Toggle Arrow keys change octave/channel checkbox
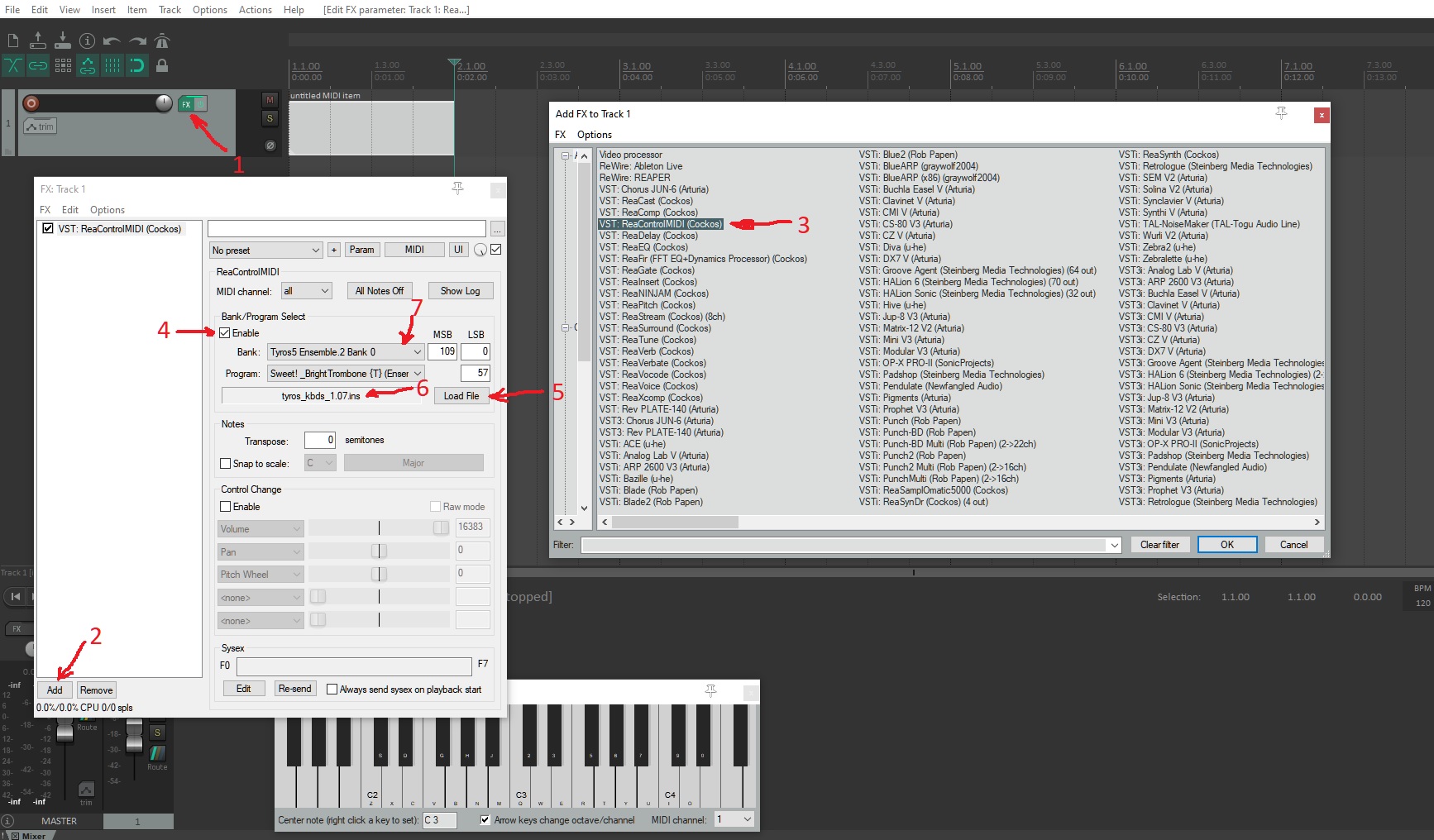This screenshot has width=1434, height=840. click(485, 820)
